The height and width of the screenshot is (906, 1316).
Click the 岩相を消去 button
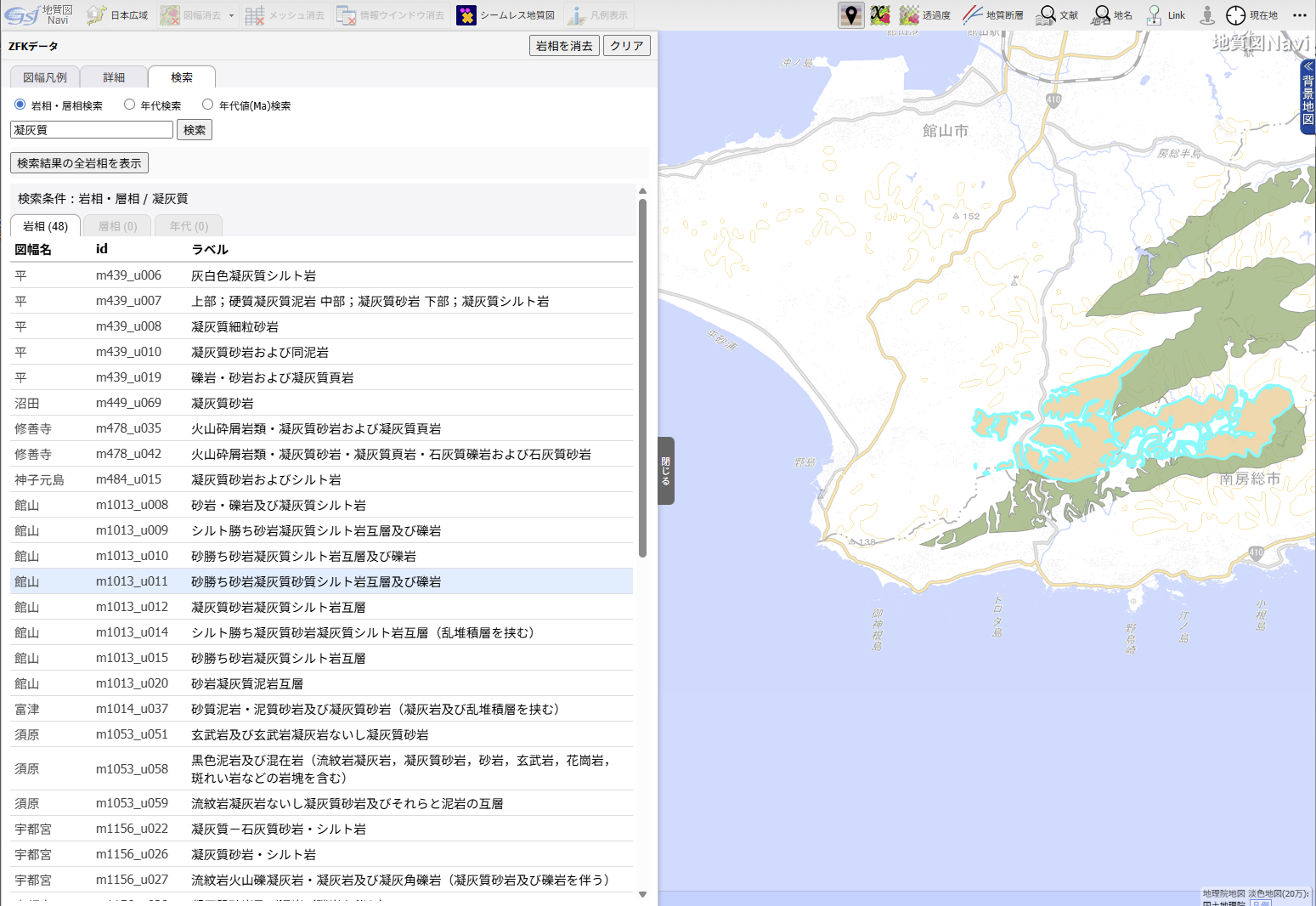point(564,46)
